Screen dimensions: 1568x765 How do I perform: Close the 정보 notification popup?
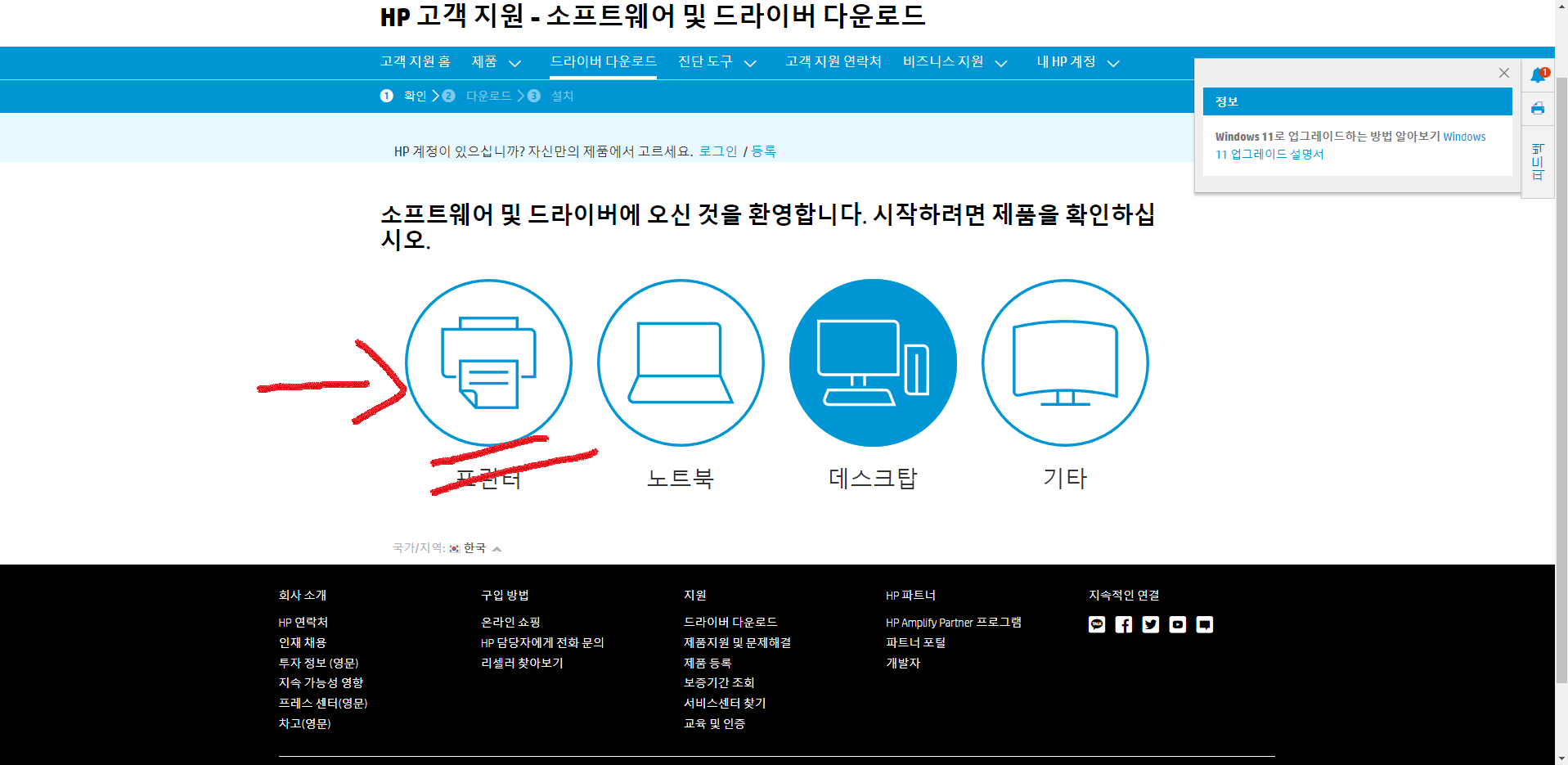click(x=1503, y=73)
